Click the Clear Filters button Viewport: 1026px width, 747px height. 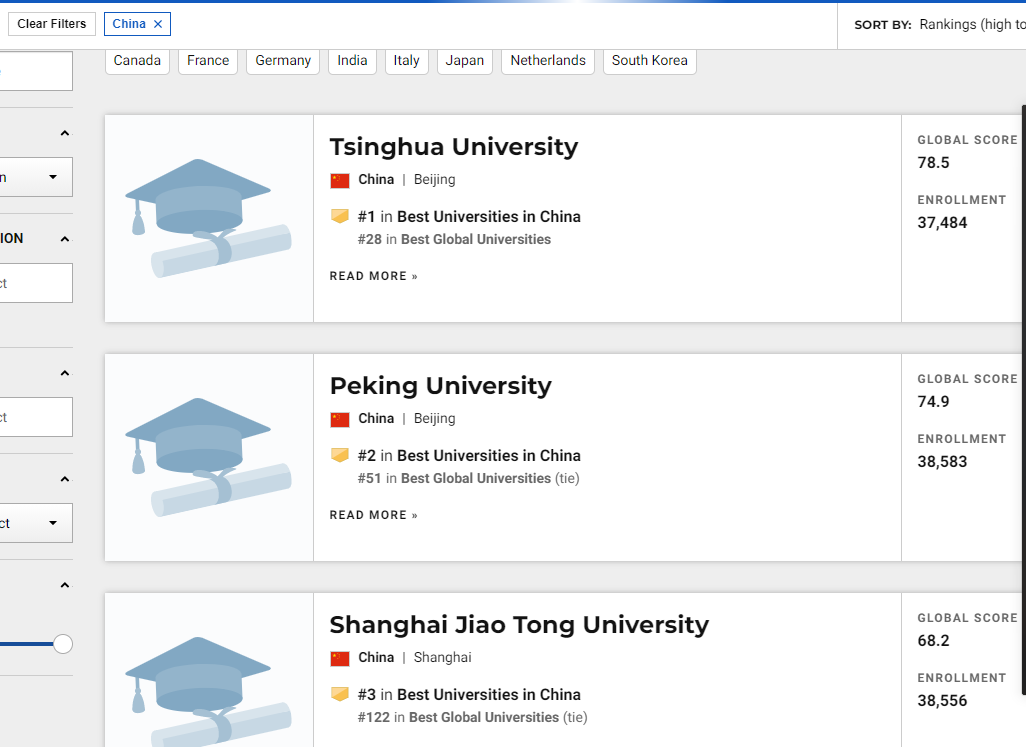click(51, 23)
